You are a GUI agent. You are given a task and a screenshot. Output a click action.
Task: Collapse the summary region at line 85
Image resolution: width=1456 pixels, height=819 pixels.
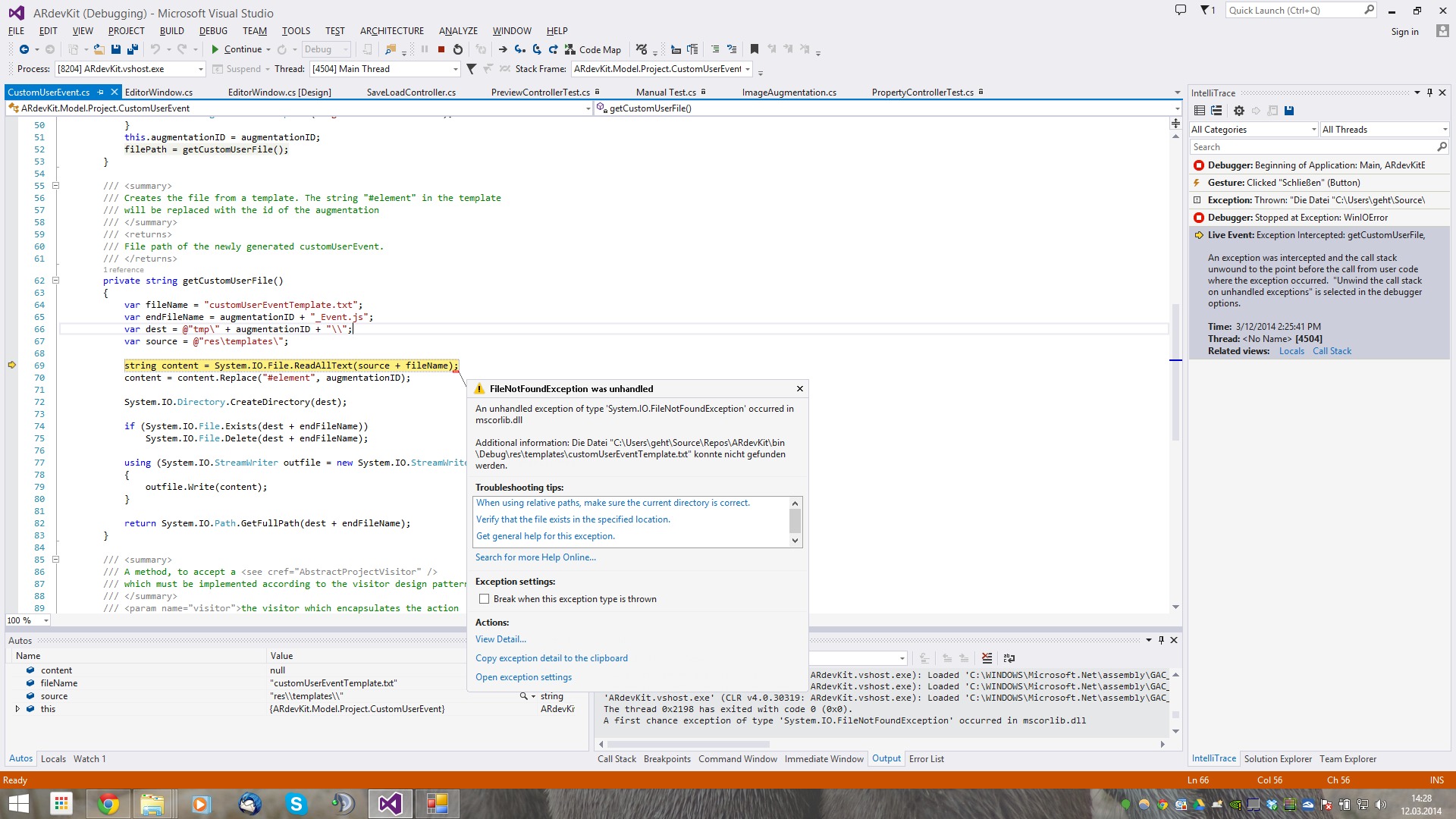(55, 560)
